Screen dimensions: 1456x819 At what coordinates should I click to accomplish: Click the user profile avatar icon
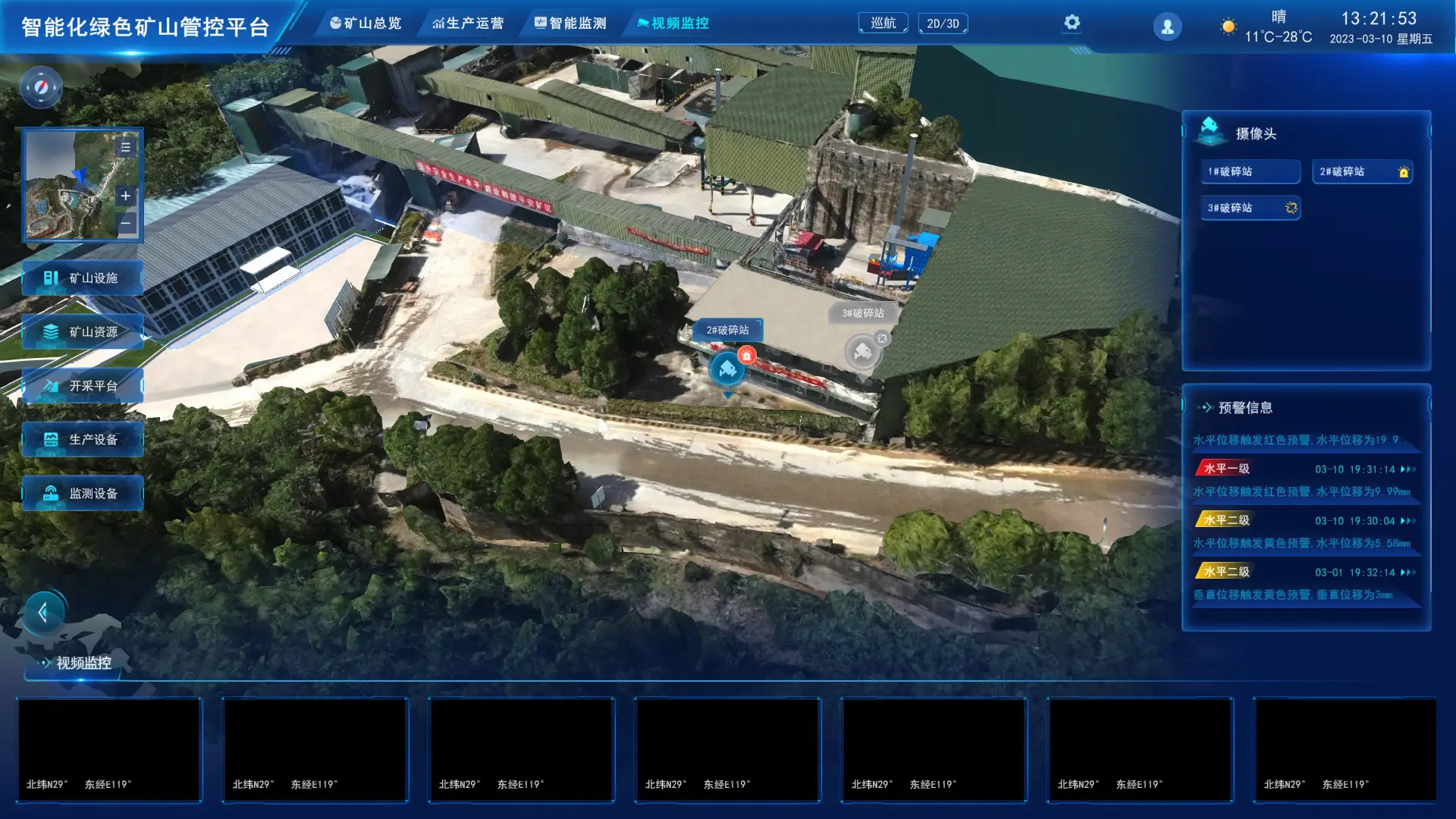tap(1167, 27)
